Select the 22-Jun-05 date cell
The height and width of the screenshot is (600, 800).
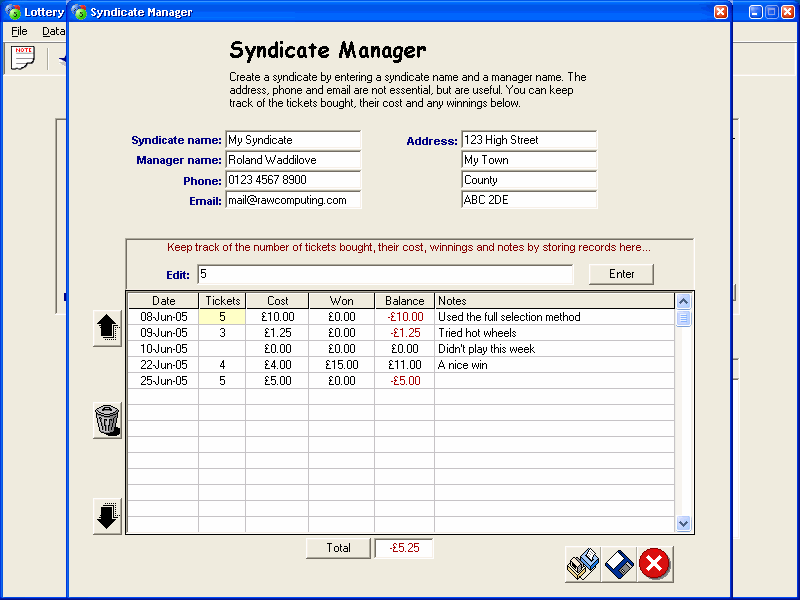(163, 365)
